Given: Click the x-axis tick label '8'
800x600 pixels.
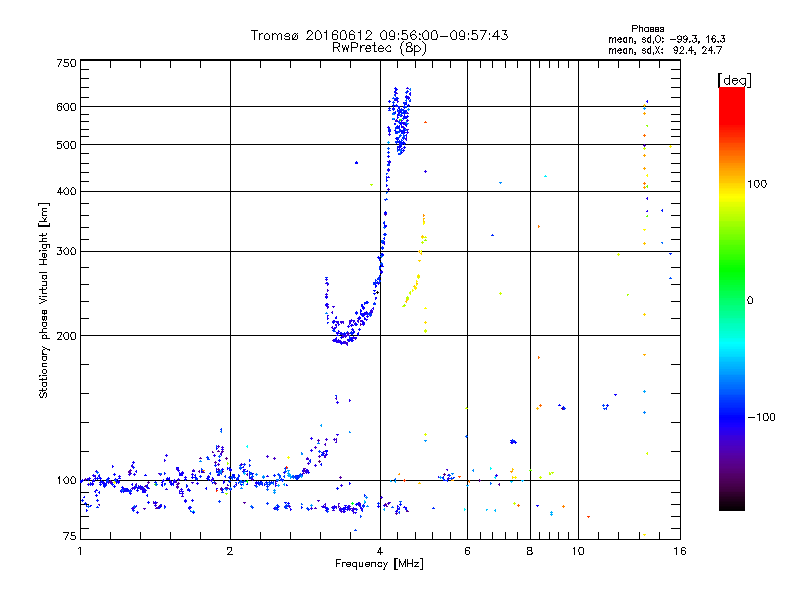Looking at the screenshot, I should click(x=530, y=551).
